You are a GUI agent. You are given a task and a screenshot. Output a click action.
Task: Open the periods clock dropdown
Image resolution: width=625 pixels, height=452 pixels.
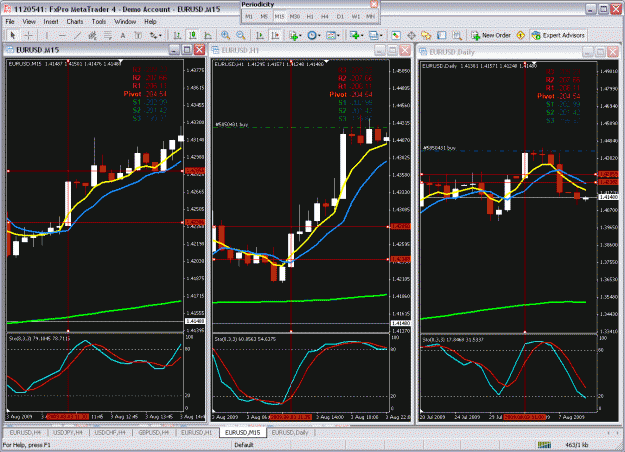[314, 35]
